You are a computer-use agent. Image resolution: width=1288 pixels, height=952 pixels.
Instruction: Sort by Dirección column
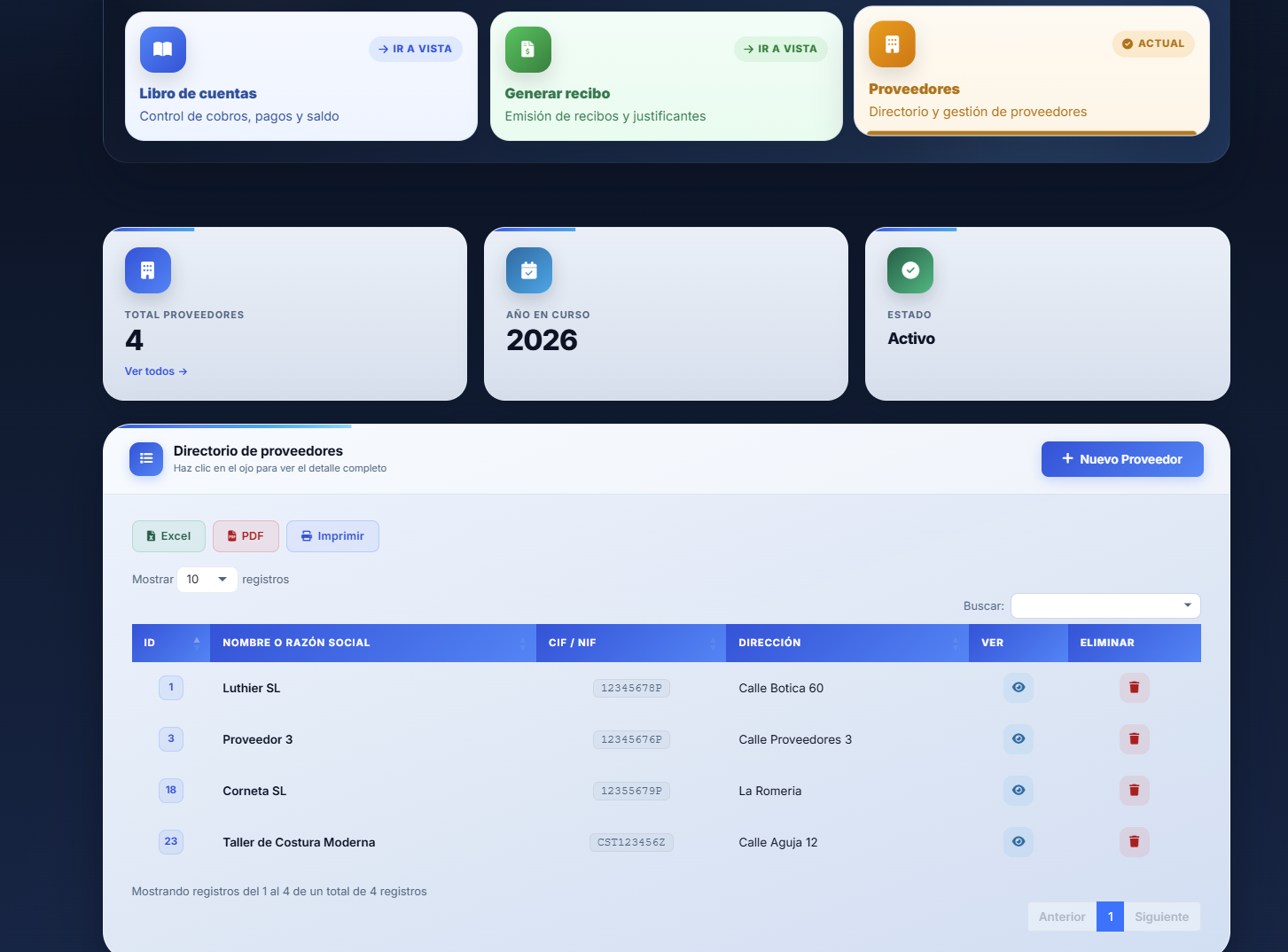click(x=847, y=643)
